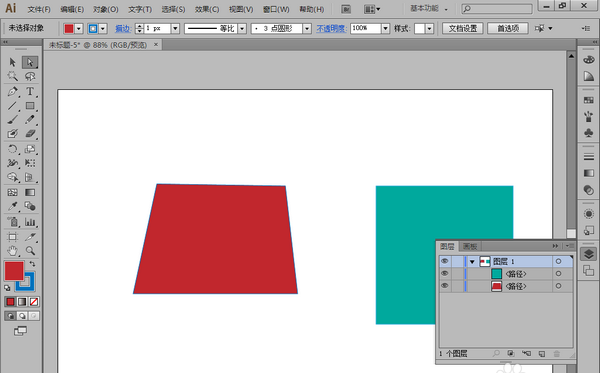Expand the stroke weight dropdown
600x373 pixels.
175,28
